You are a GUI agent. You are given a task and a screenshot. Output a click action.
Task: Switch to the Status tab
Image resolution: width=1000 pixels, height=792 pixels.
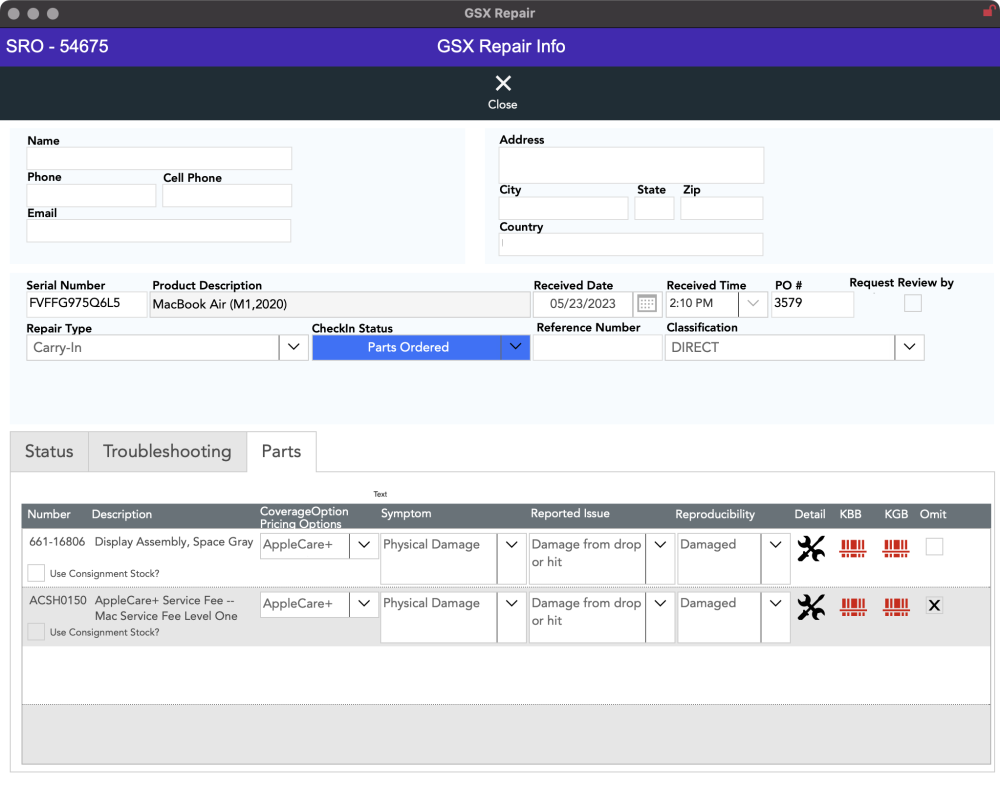click(x=49, y=452)
